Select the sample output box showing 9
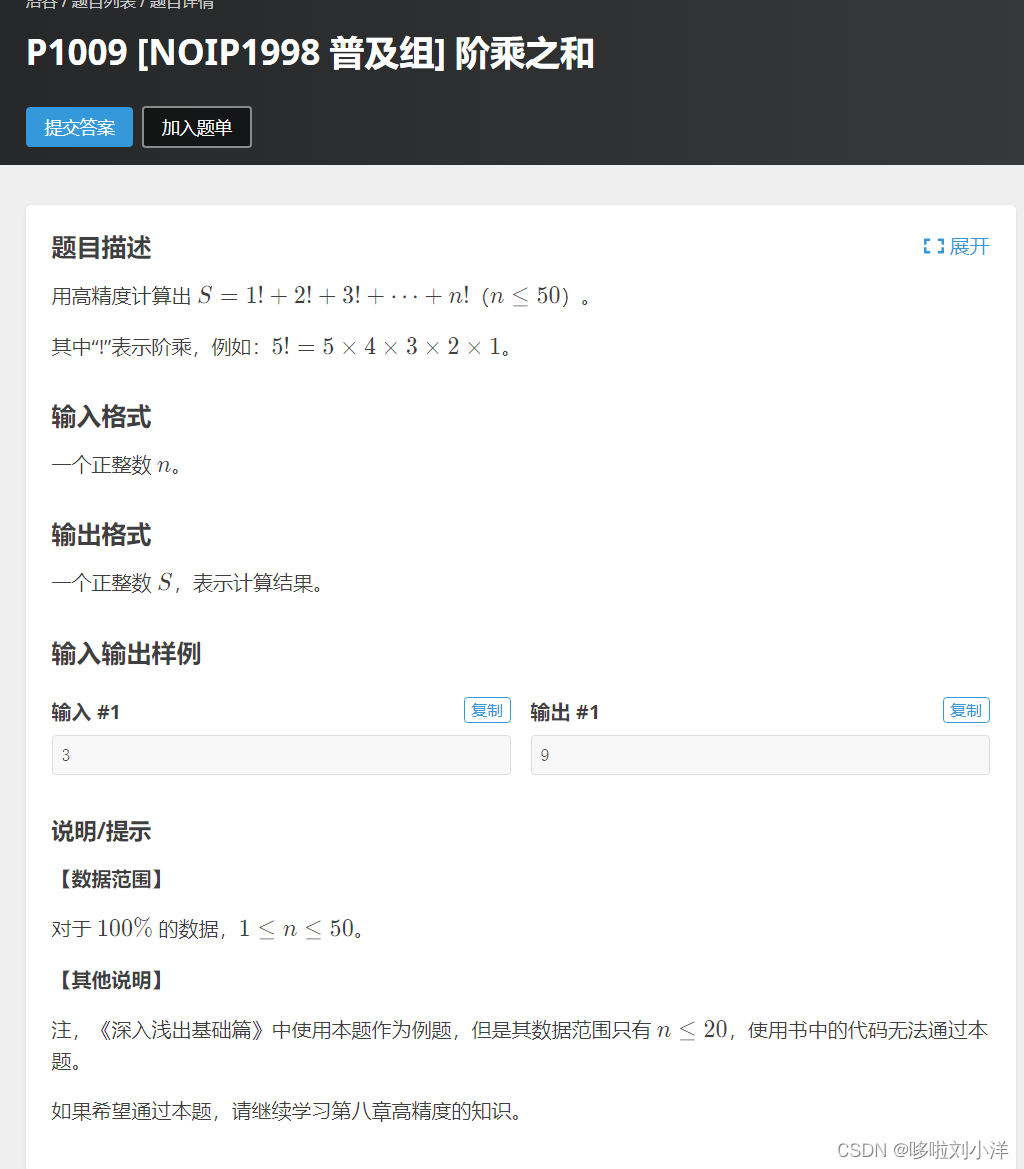The width and height of the screenshot is (1024, 1169). 760,755
